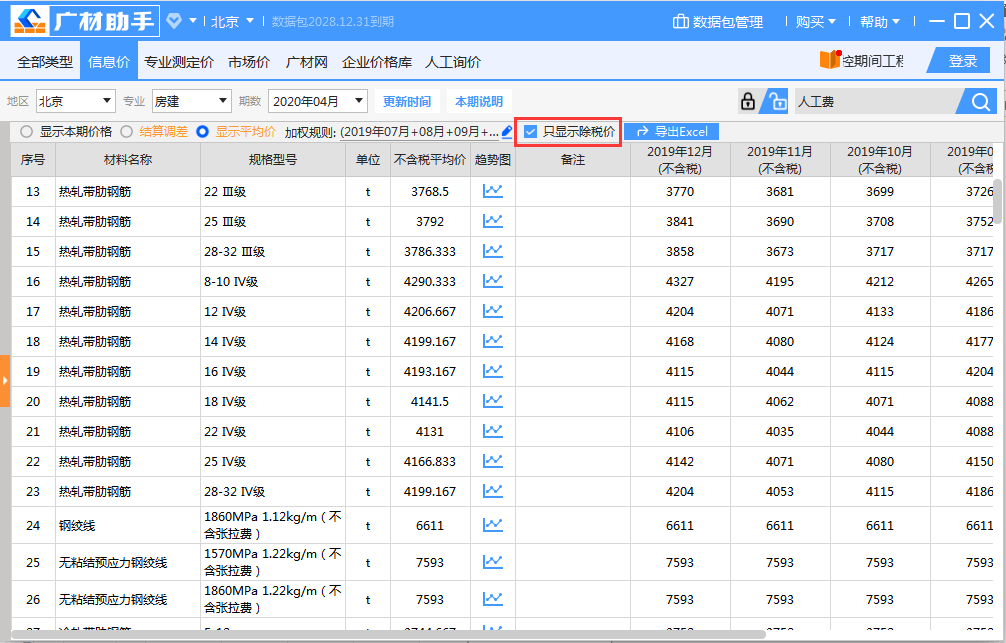Open the 期数 2020年04月 dropdown

318,101
